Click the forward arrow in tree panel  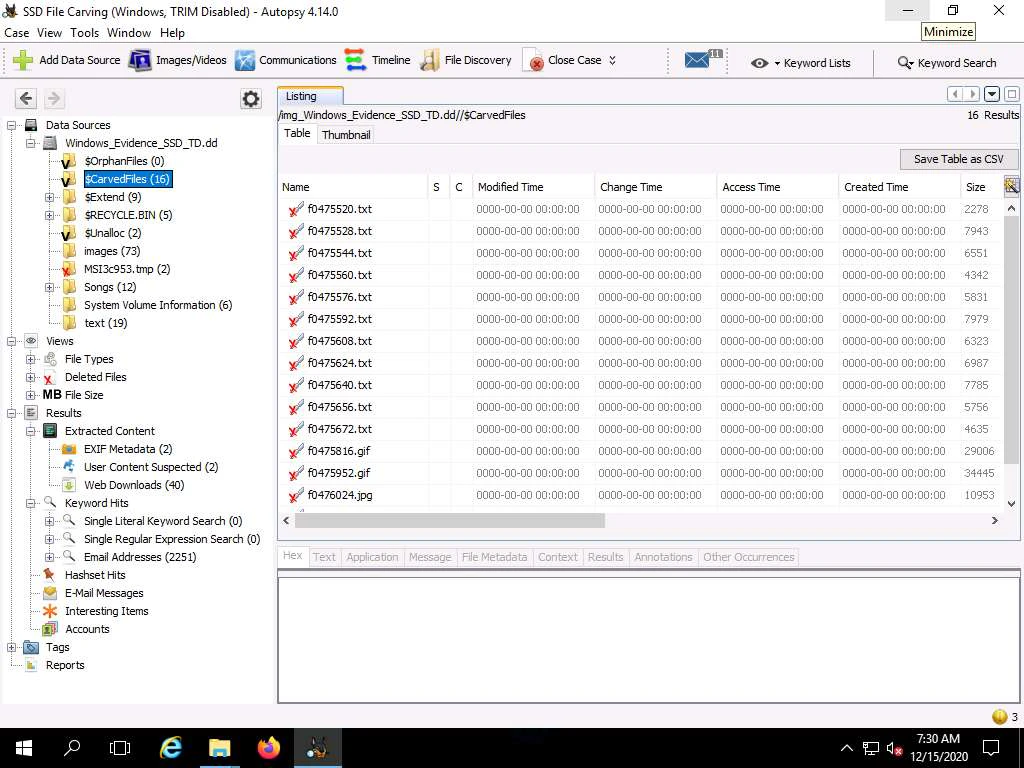click(54, 99)
